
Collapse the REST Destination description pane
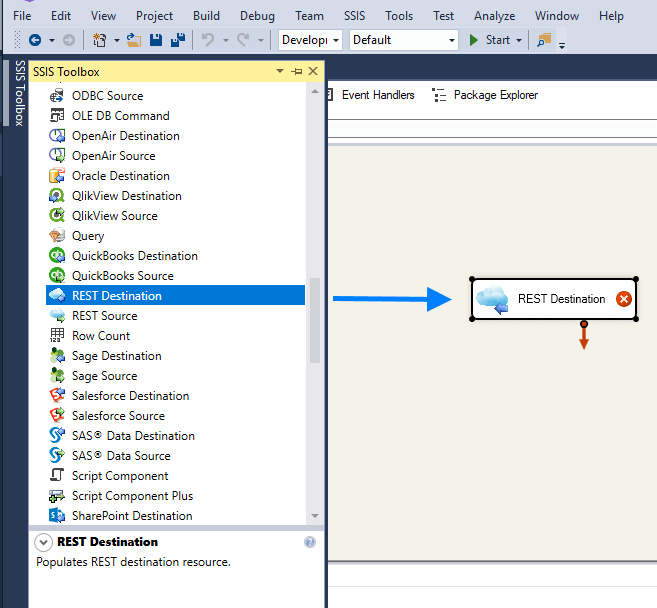tap(44, 542)
